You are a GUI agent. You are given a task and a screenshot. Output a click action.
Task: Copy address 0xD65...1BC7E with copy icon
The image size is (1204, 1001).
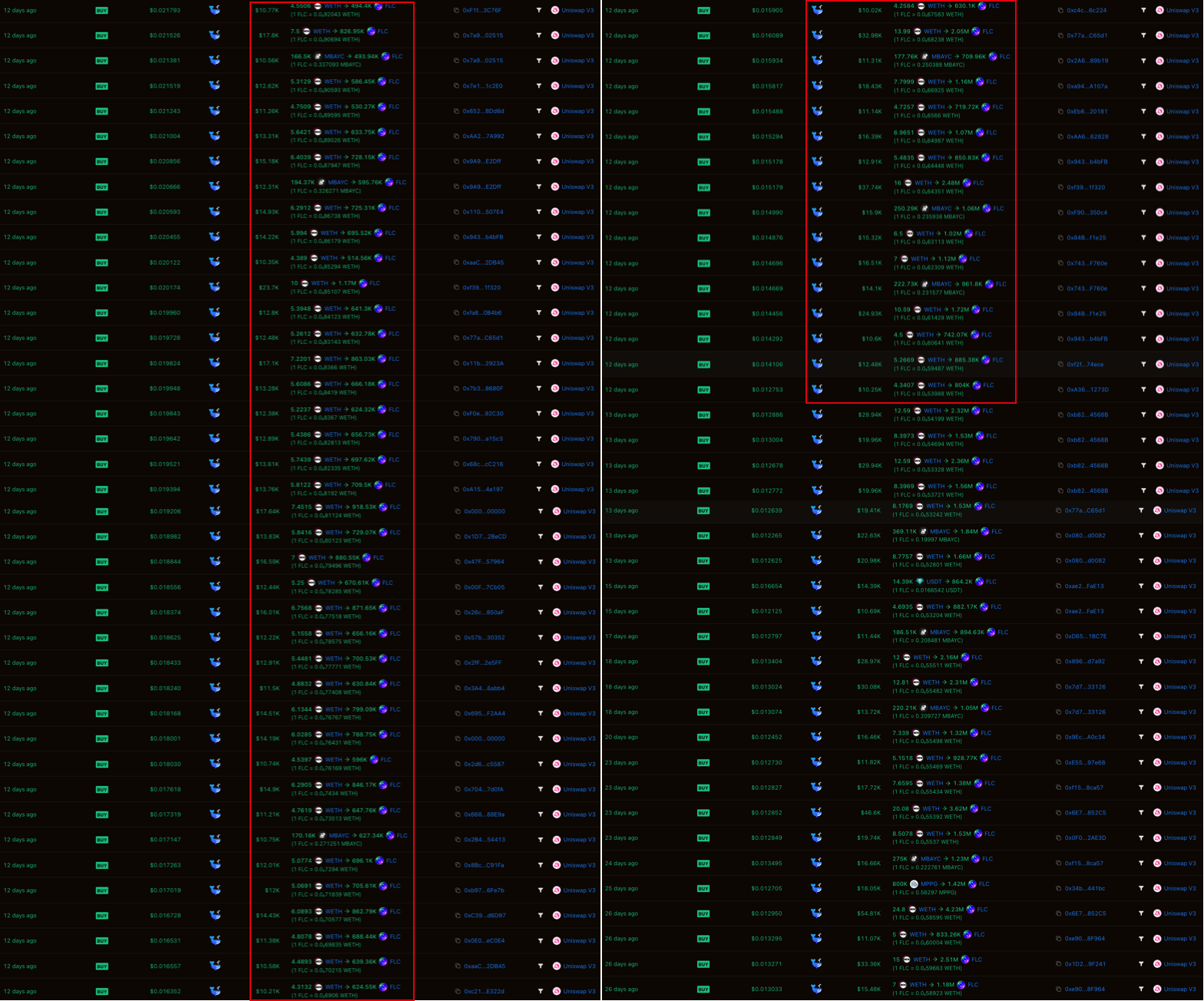click(1060, 636)
